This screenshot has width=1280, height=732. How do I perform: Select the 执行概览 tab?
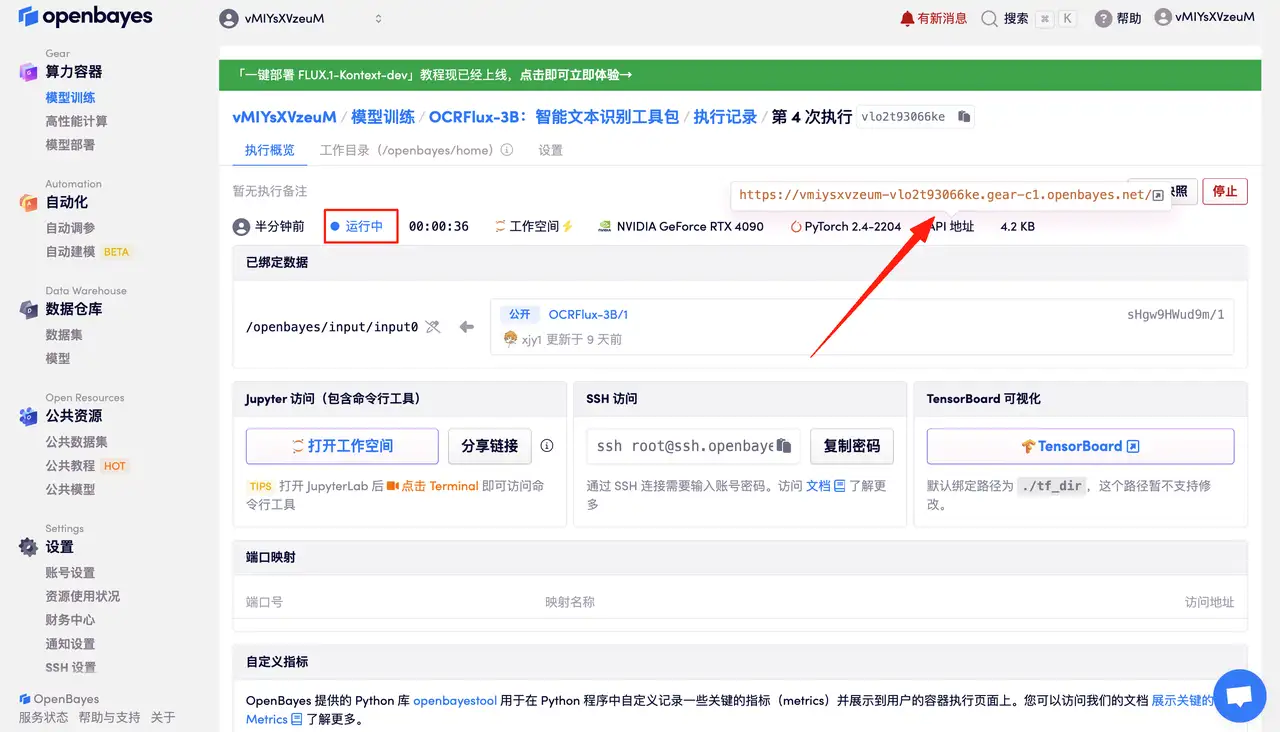(x=270, y=150)
